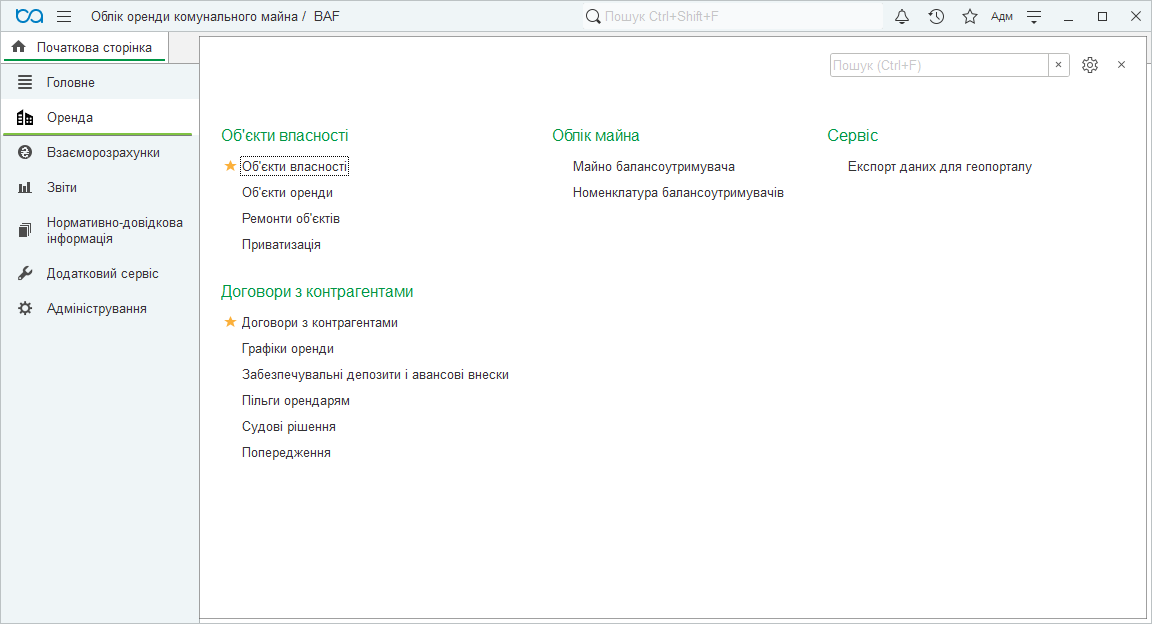1152x624 pixels.
Task: Close the functions menu panel
Action: pyautogui.click(x=1121, y=64)
